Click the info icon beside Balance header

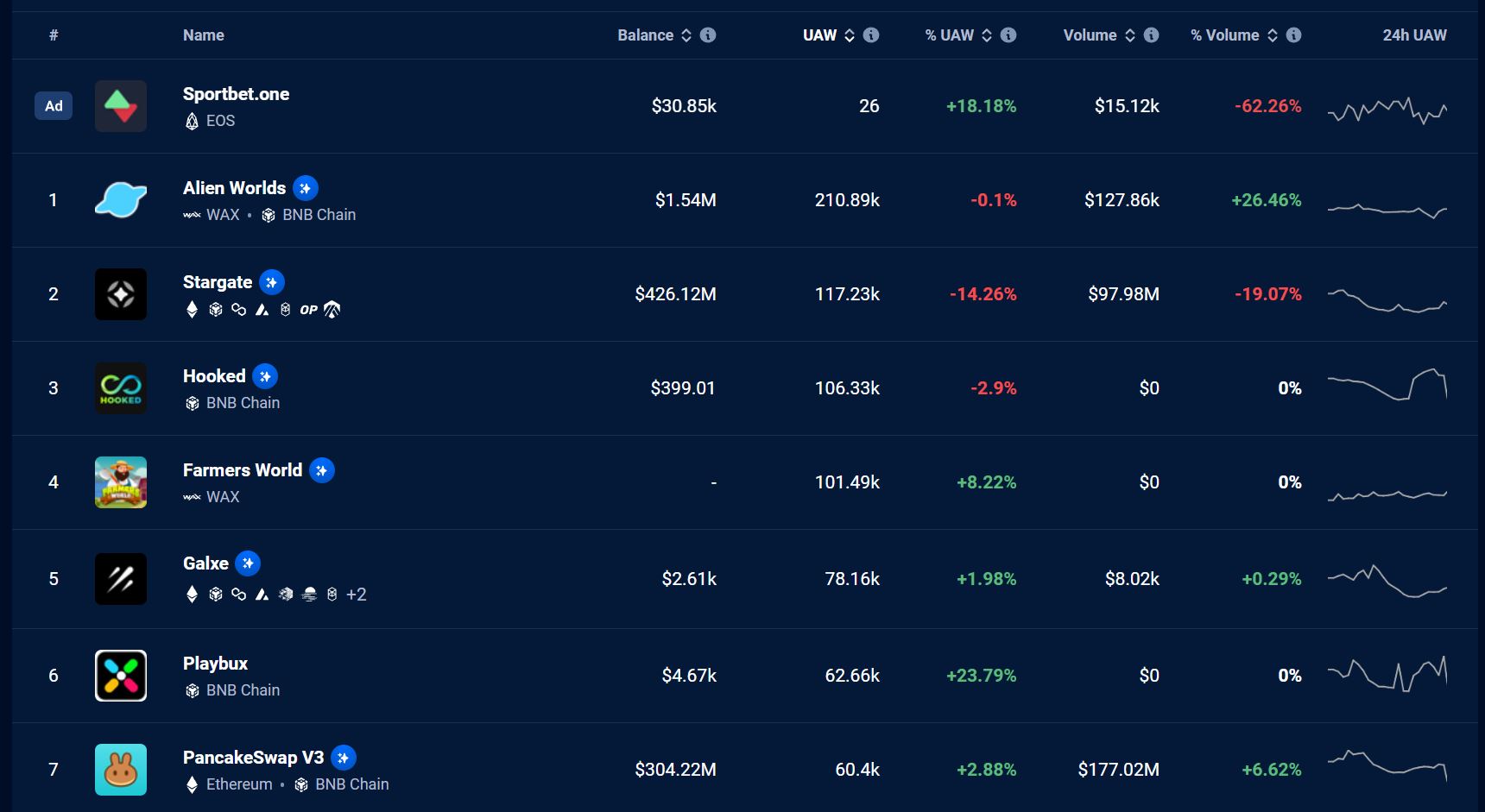(x=708, y=35)
